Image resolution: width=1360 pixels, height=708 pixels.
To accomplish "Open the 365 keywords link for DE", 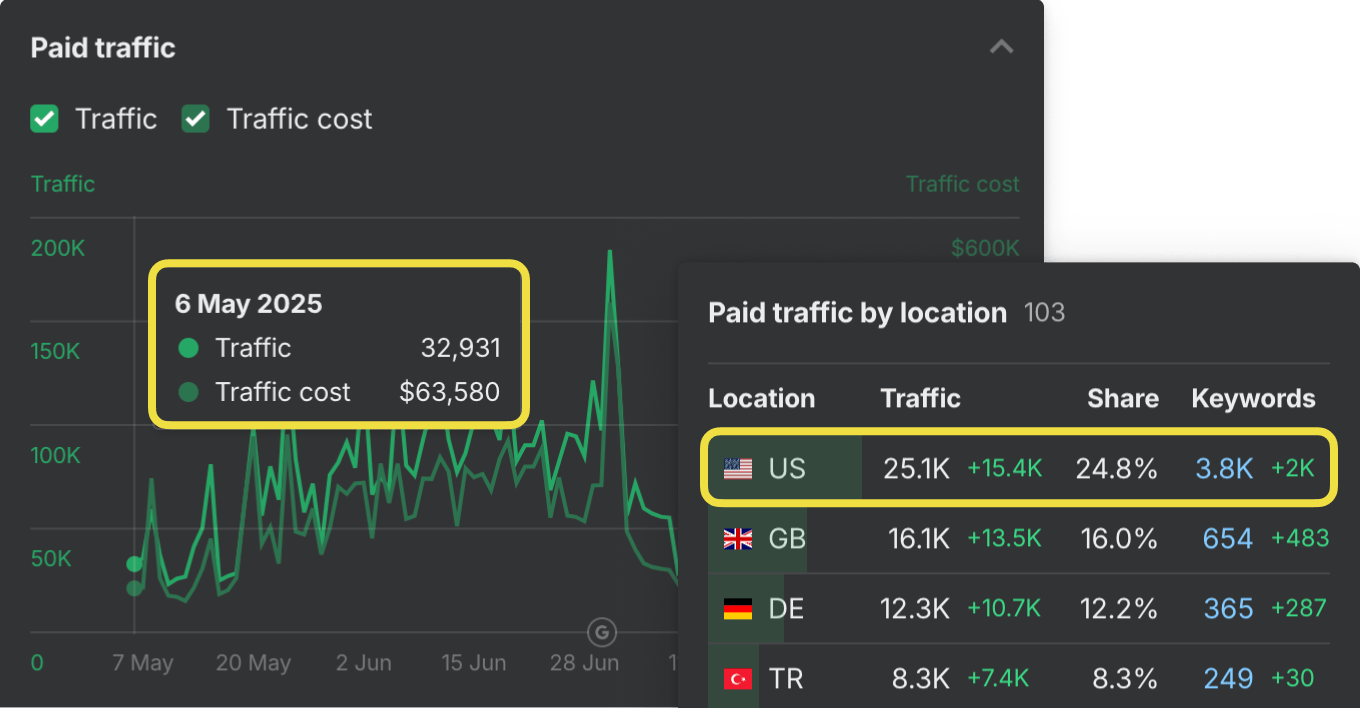I will tap(1228, 609).
